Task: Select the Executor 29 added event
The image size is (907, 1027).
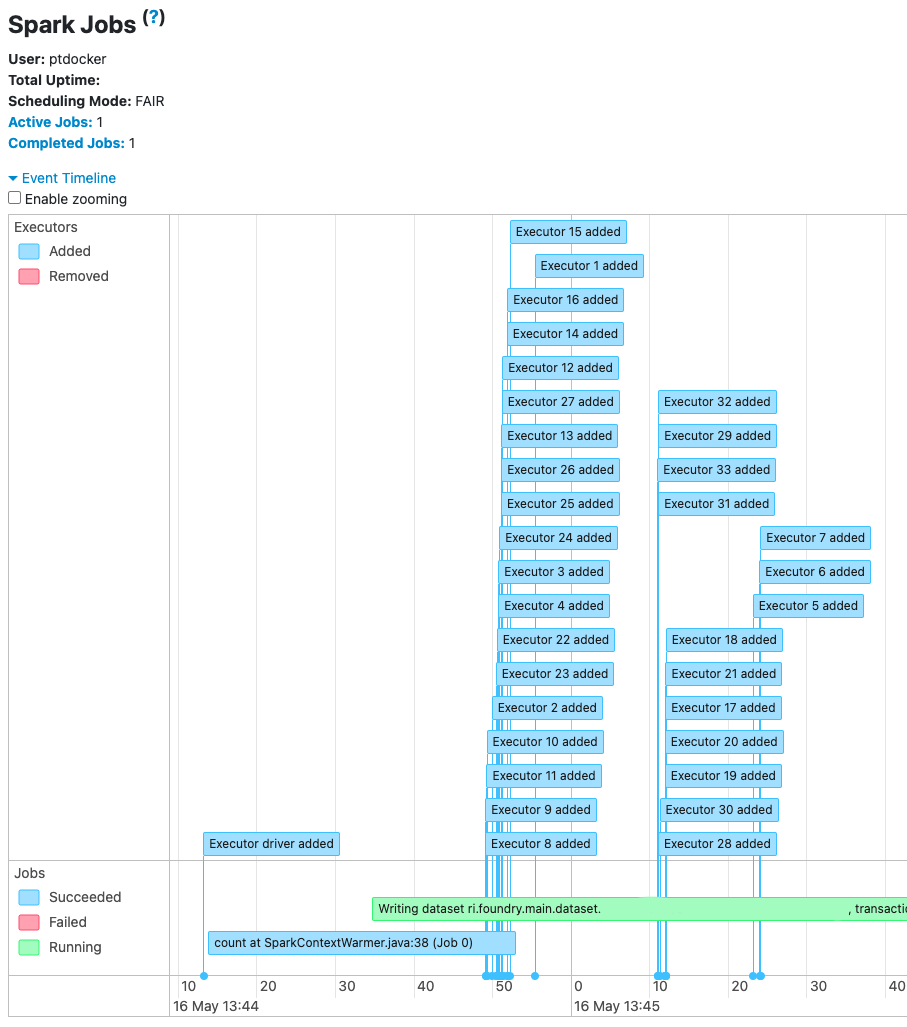Action: pos(718,436)
